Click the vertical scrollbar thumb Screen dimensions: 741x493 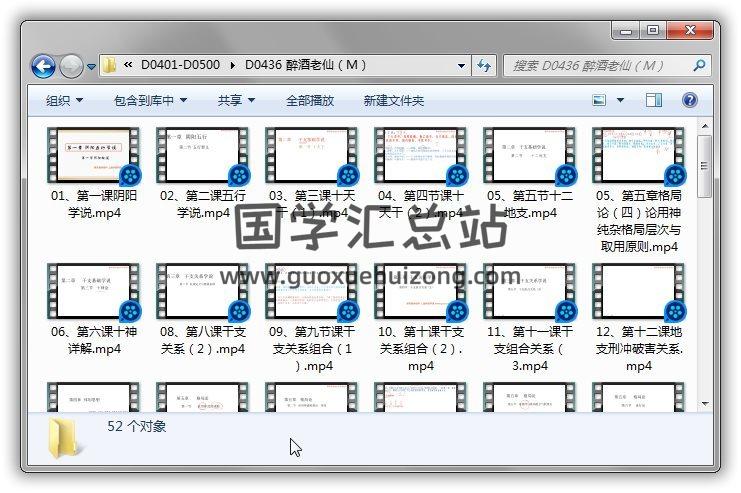point(705,166)
